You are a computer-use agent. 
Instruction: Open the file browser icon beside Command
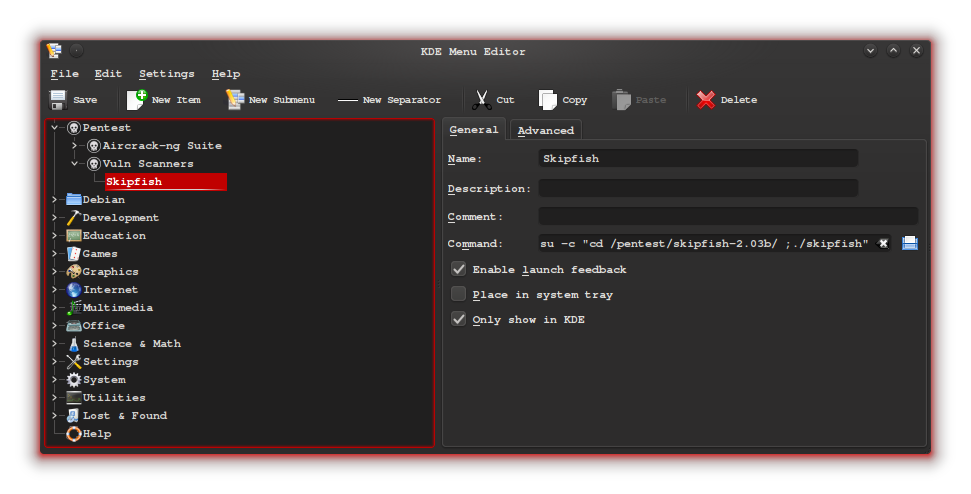click(909, 243)
